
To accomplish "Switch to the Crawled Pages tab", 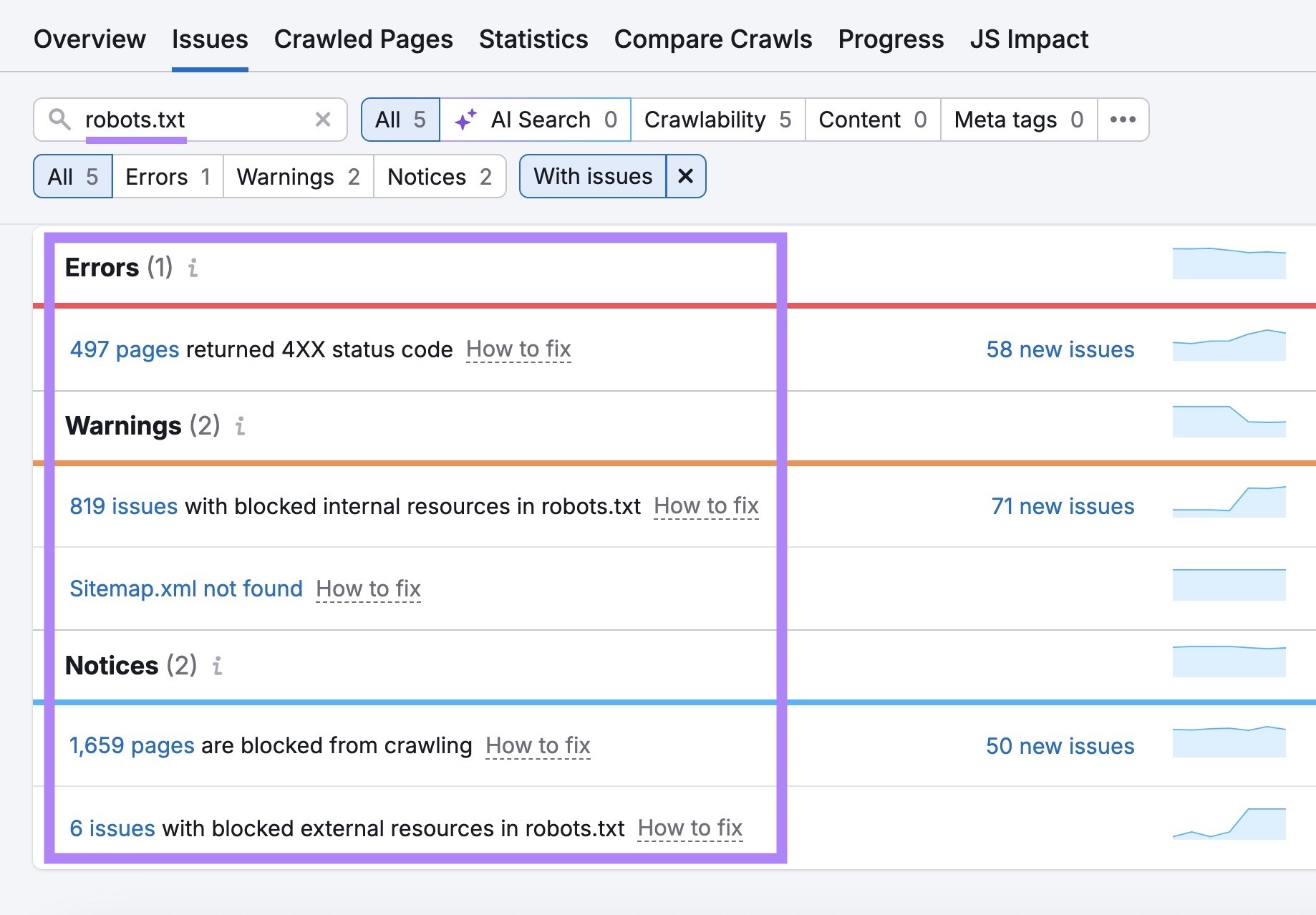I will coord(363,39).
